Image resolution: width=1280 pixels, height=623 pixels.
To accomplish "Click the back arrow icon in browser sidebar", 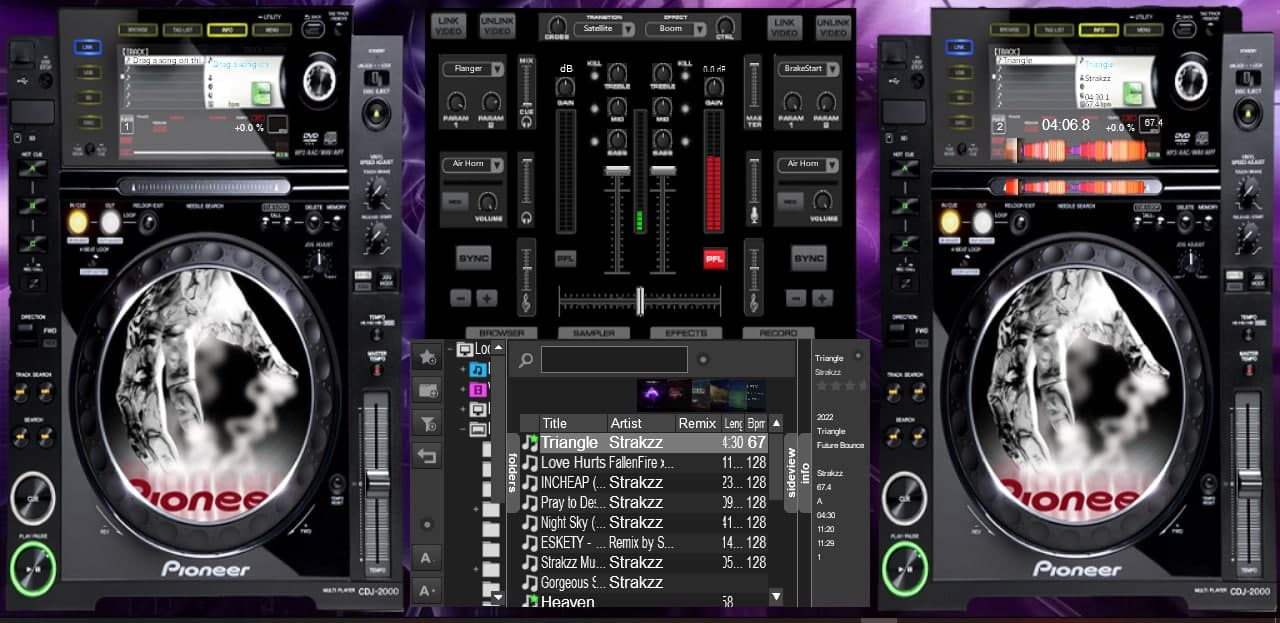I will click(x=428, y=456).
